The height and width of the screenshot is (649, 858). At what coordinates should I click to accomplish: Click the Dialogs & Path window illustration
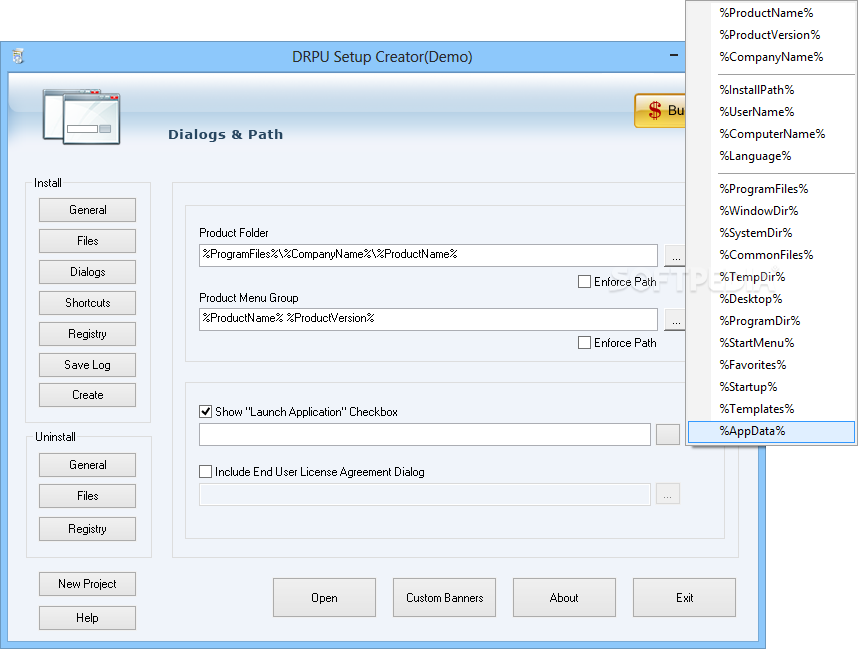(82, 117)
